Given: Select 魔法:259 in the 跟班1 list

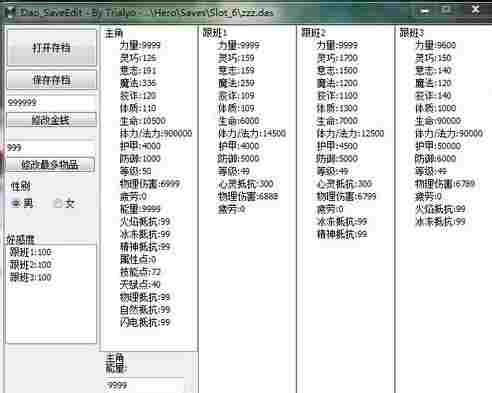Looking at the screenshot, I should (236, 83).
